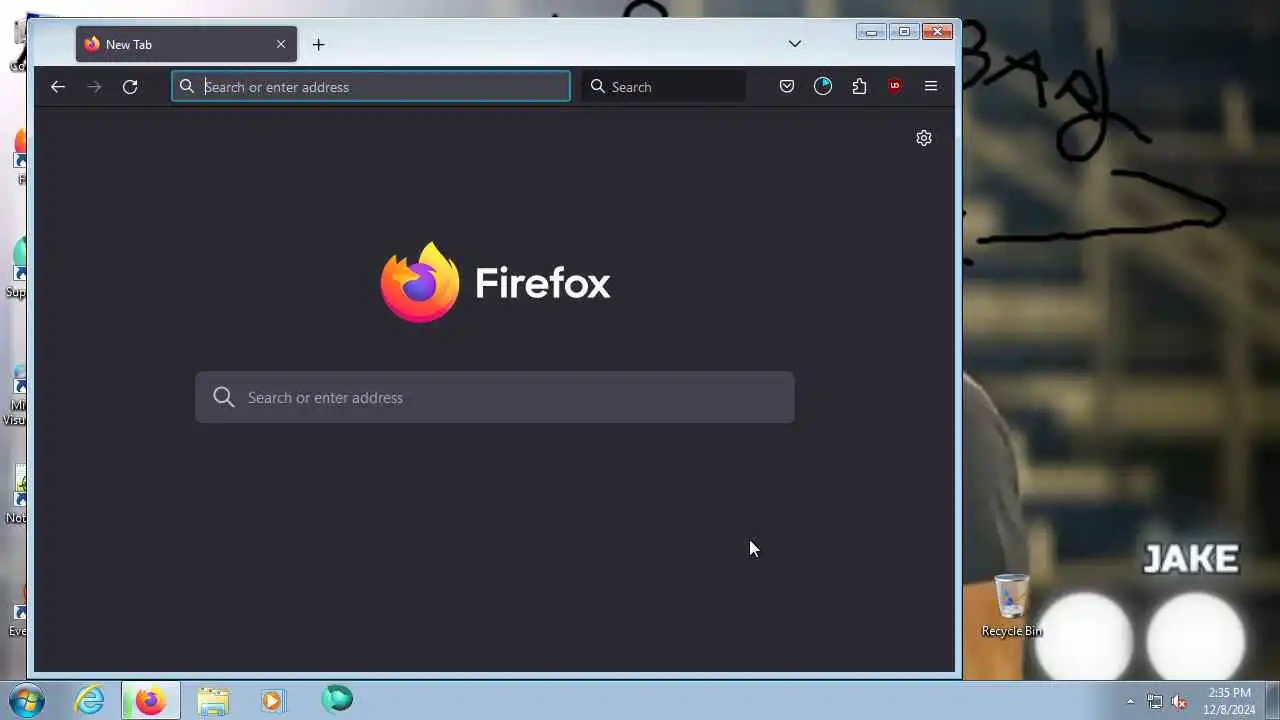Go back with the back arrow
1280x720 pixels.
(x=58, y=87)
